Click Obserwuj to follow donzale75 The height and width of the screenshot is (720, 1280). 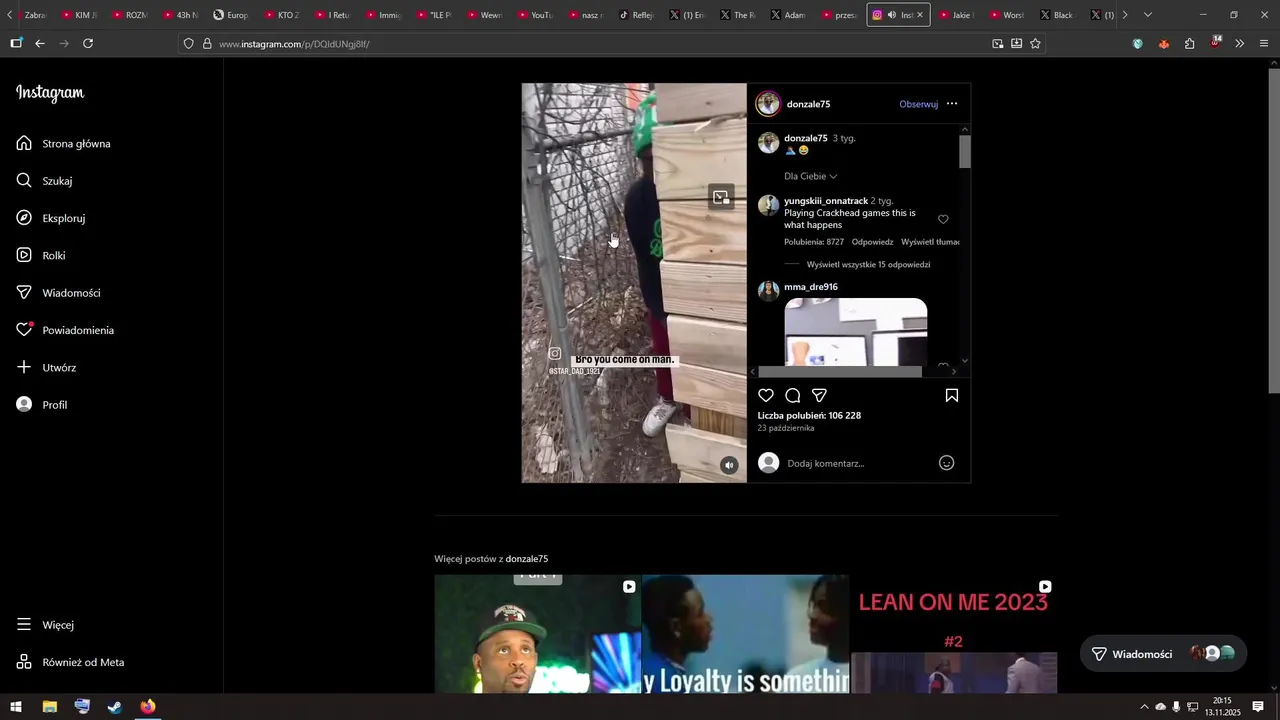pos(918,104)
